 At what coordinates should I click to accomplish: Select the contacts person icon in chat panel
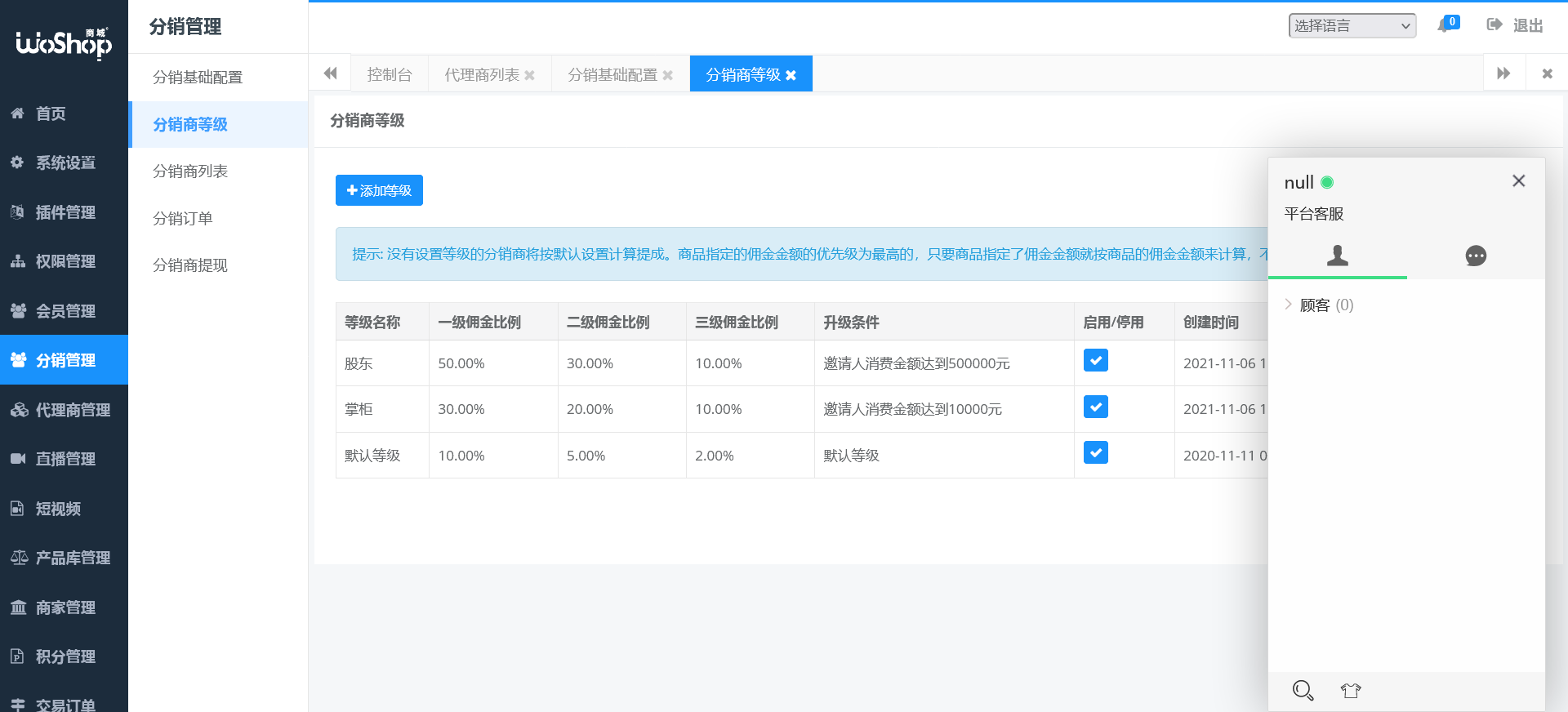(1337, 256)
